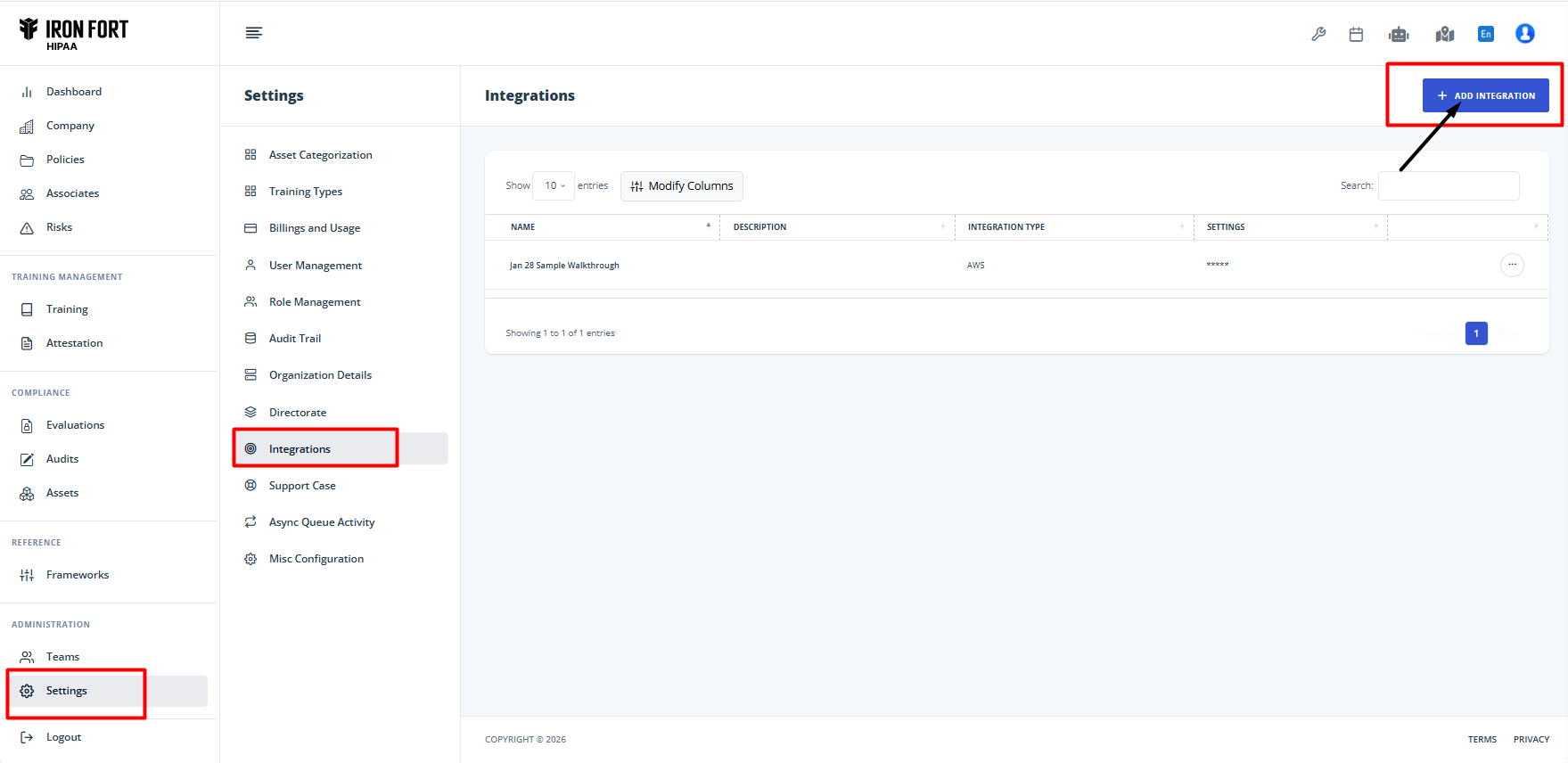Screen dimensions: 1568x763
Task: Open the calendar icon in top bar
Action: pyautogui.click(x=1356, y=34)
